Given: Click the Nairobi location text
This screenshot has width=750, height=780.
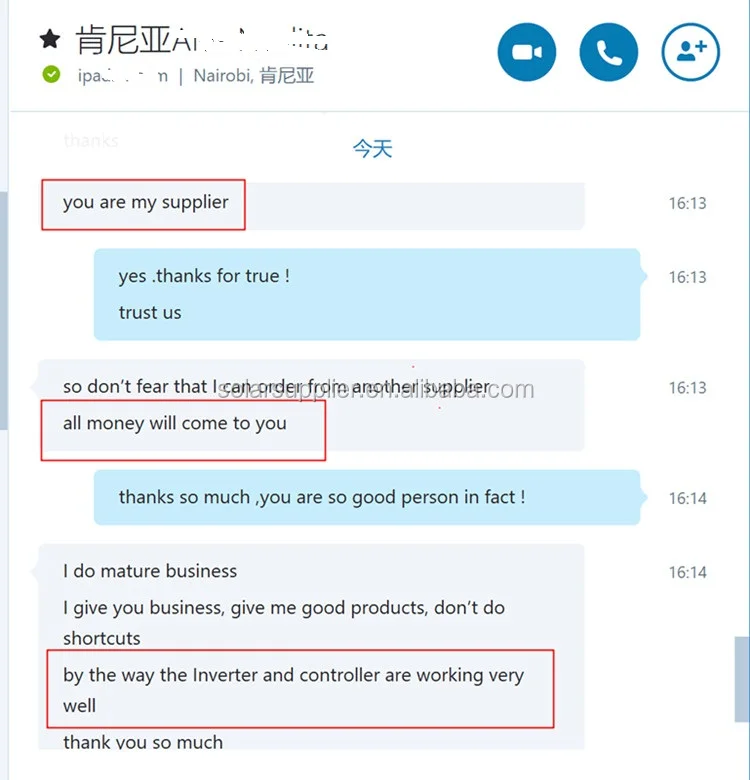Looking at the screenshot, I should 254,76.
